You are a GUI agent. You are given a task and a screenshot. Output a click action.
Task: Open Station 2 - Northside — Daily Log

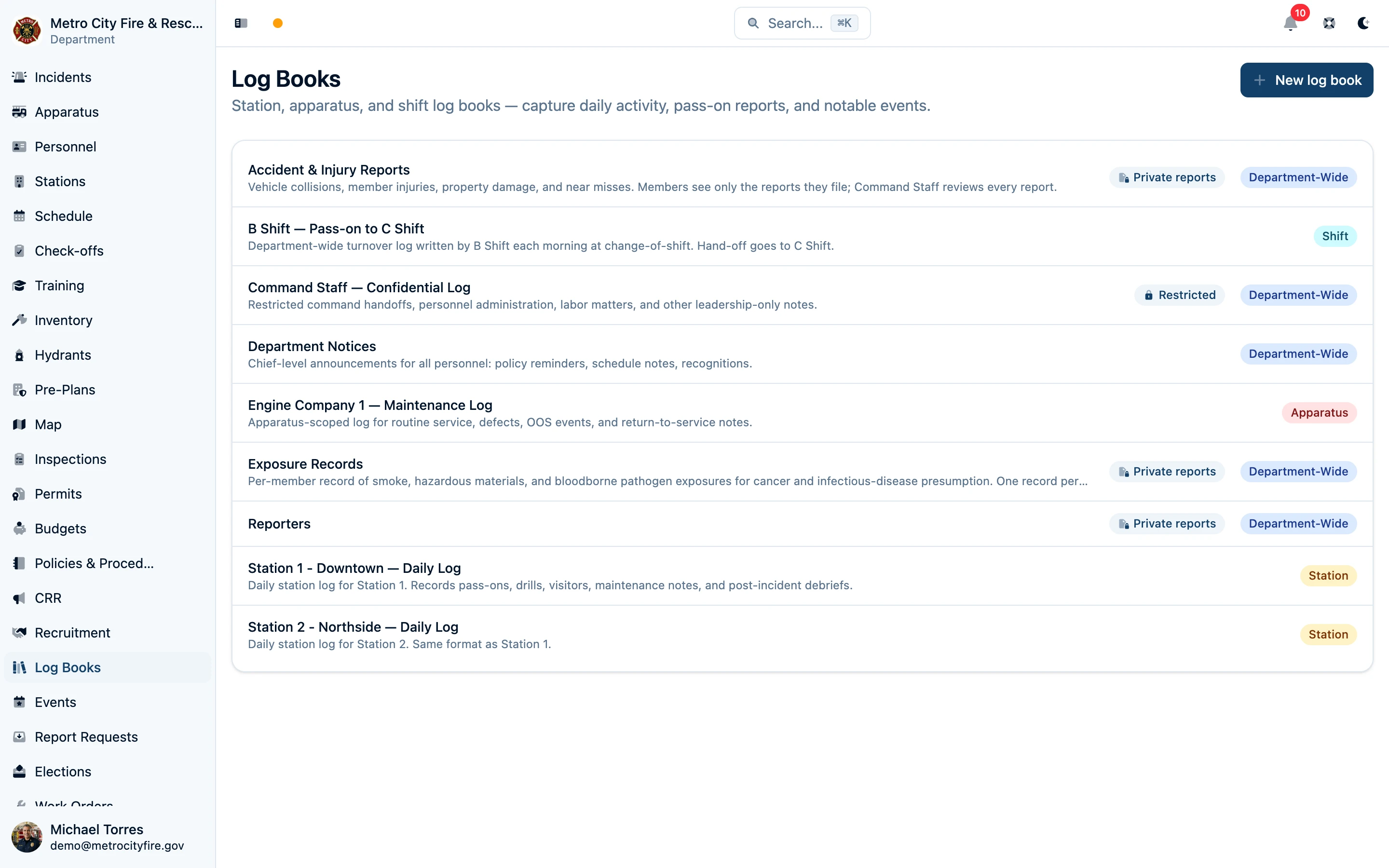(x=802, y=635)
